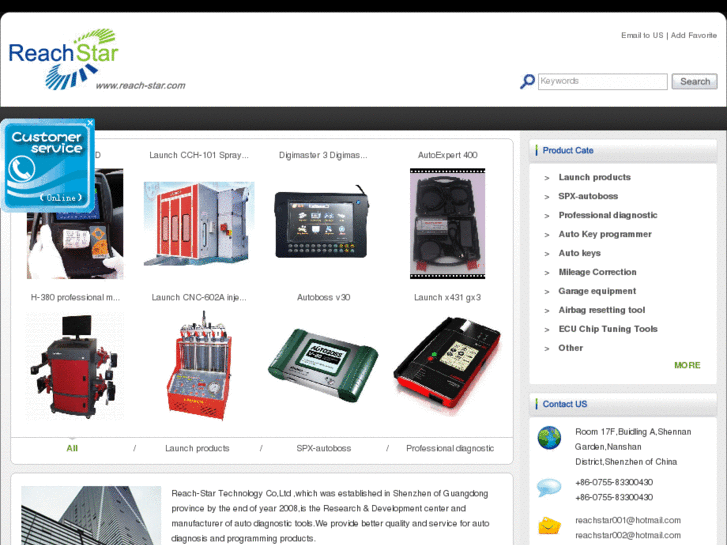
Task: Open the Digimaster 3 product image
Action: (321, 222)
